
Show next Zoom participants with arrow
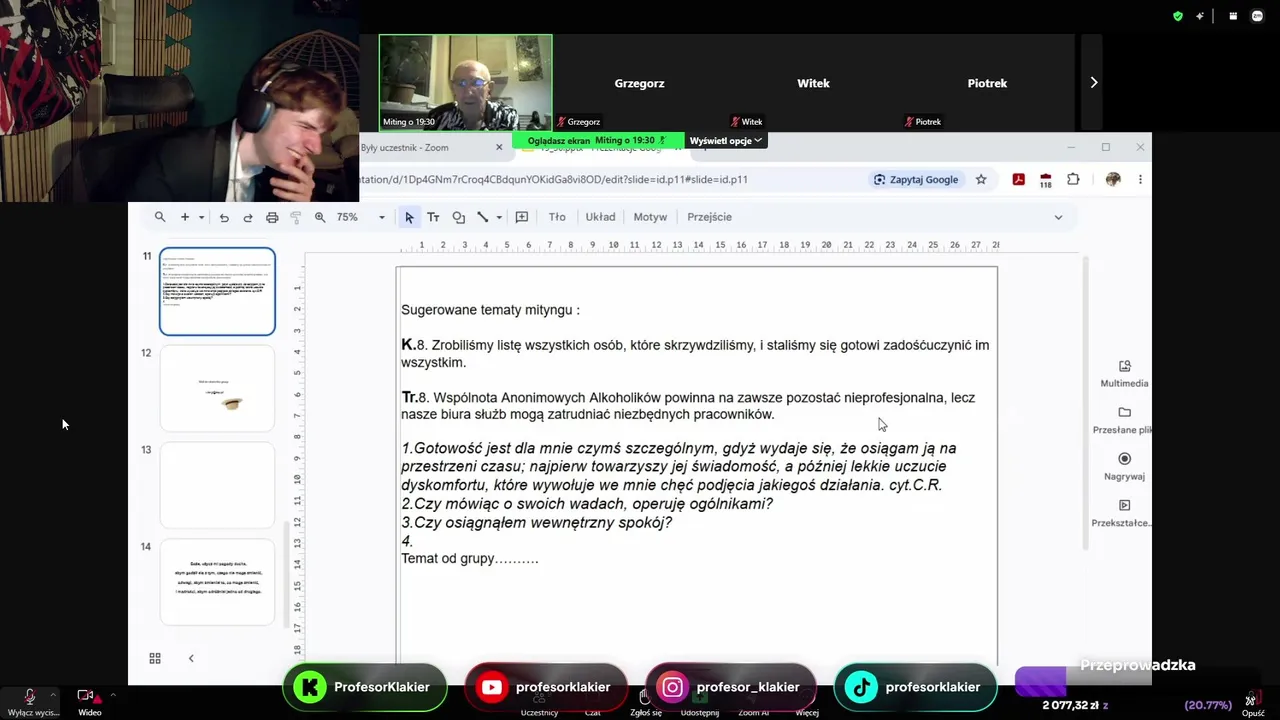[1093, 83]
